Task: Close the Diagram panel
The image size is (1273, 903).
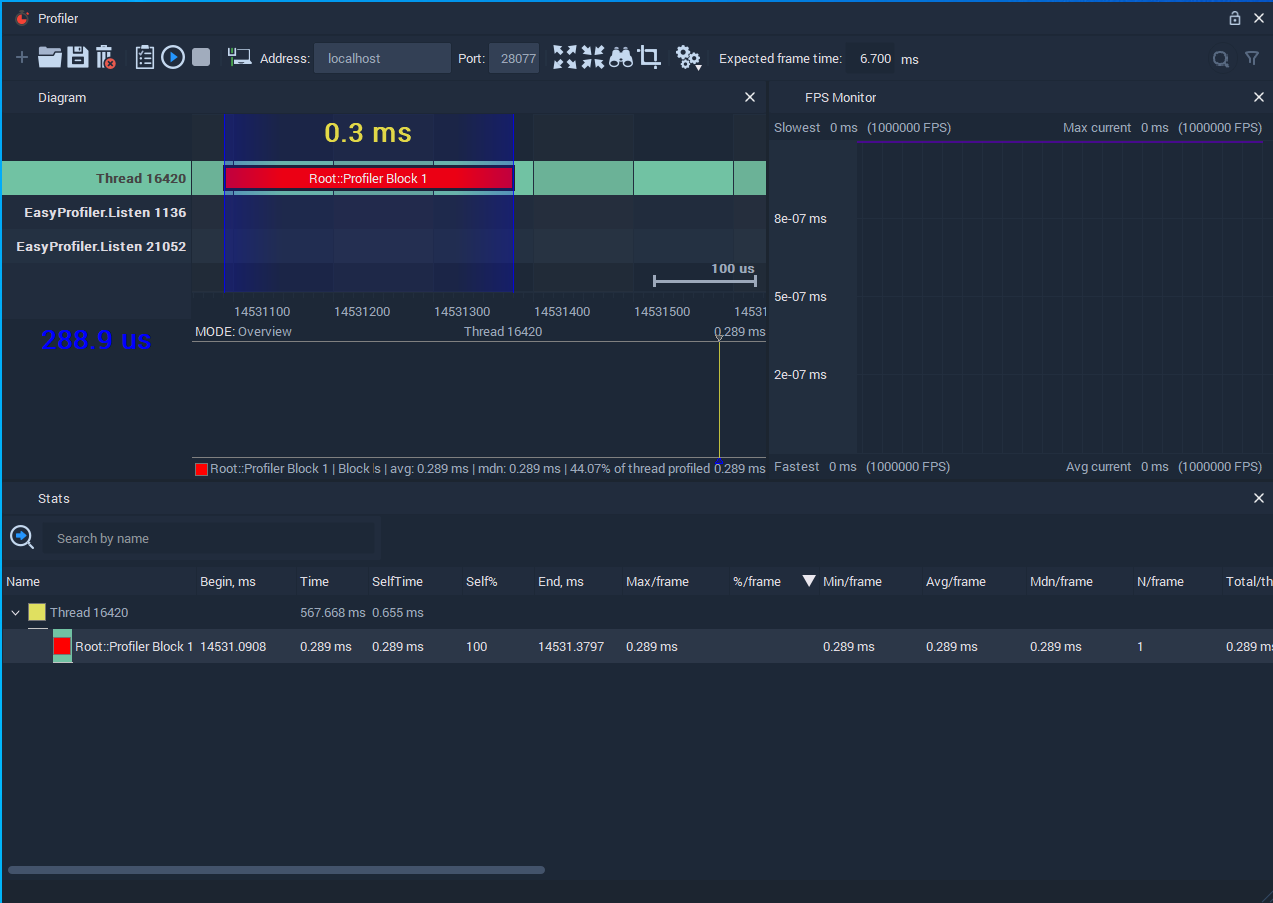Action: [750, 97]
